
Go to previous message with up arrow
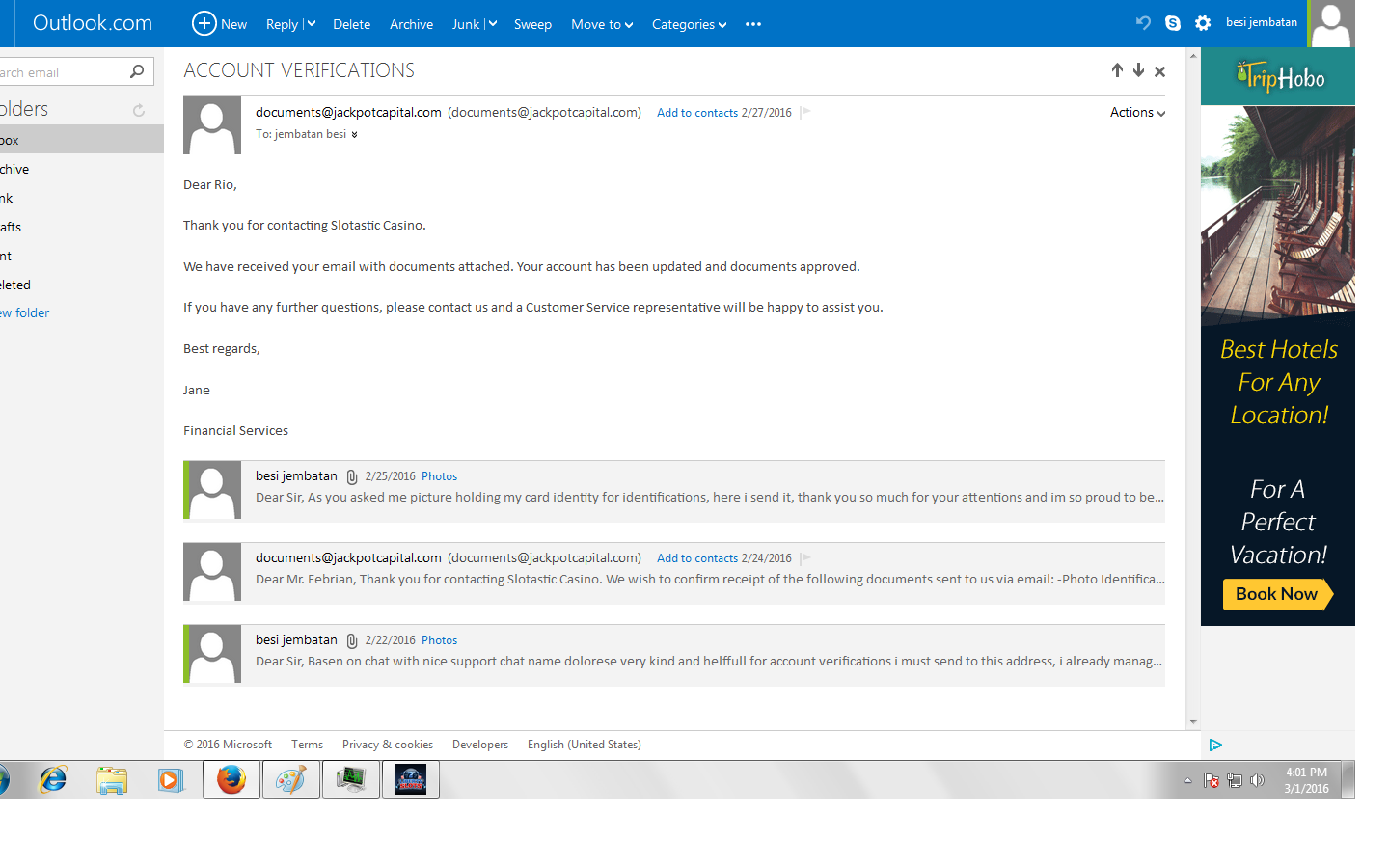coord(1117,70)
